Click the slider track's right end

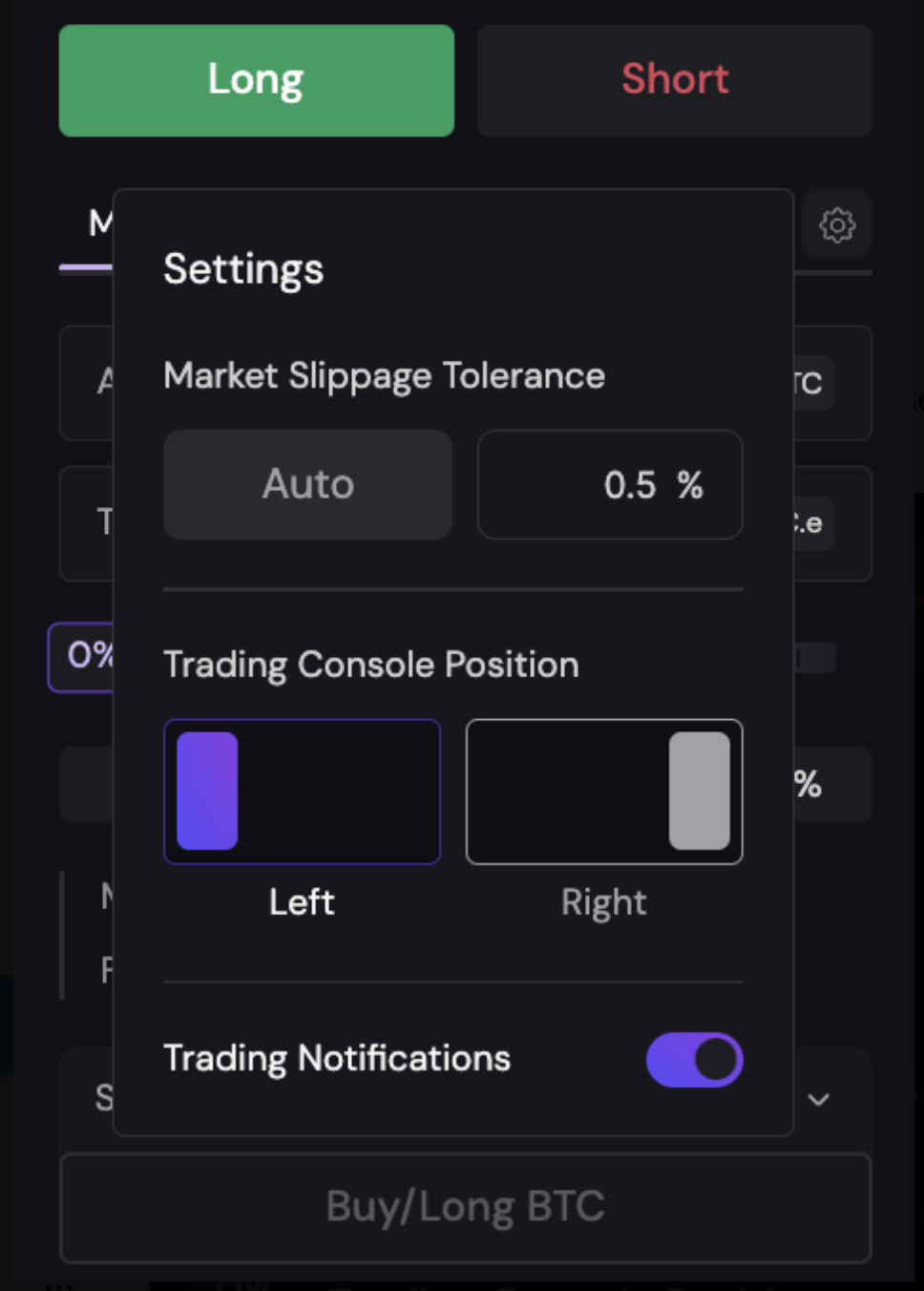817,657
